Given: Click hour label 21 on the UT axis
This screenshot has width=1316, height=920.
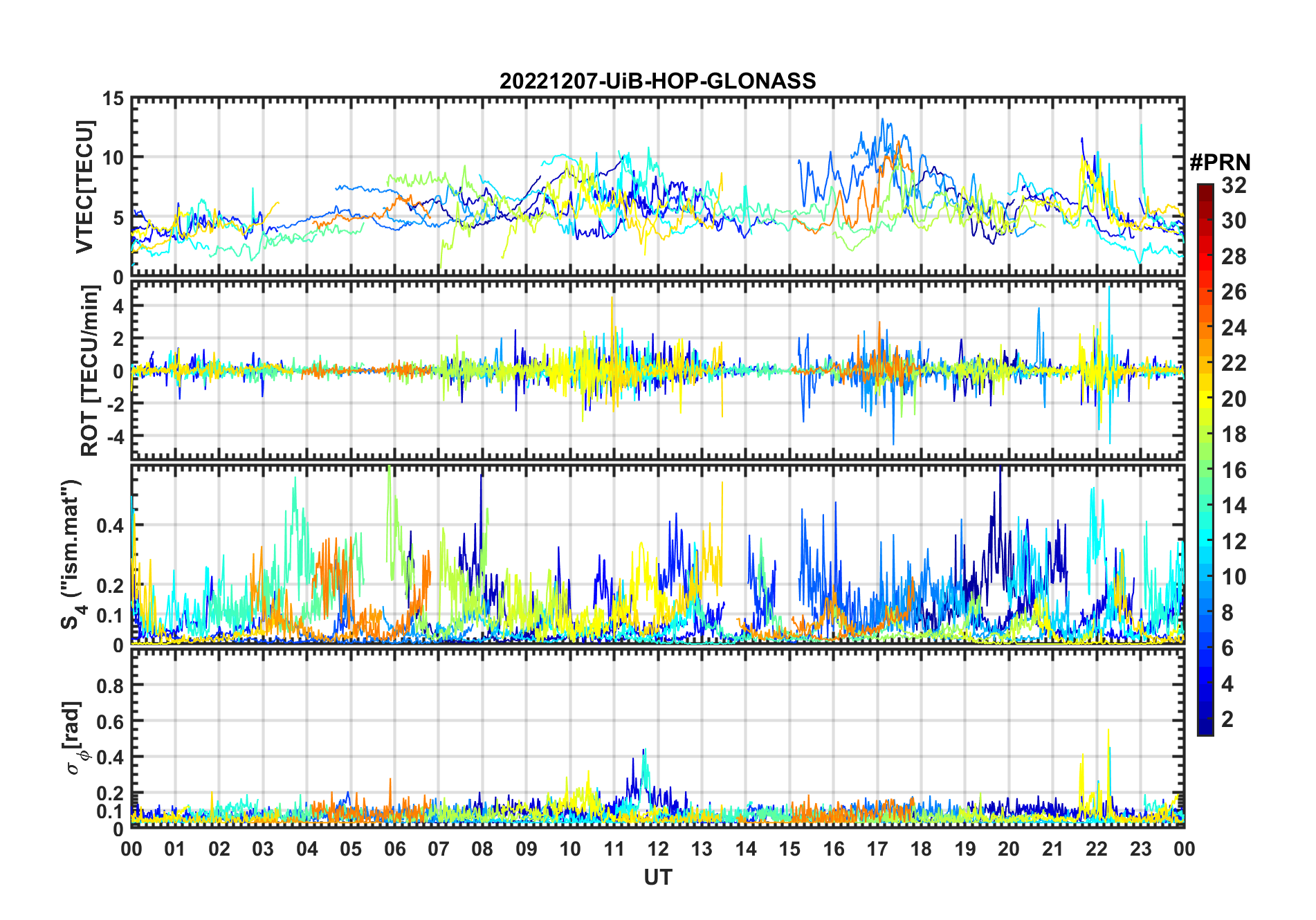Looking at the screenshot, I should [1053, 849].
